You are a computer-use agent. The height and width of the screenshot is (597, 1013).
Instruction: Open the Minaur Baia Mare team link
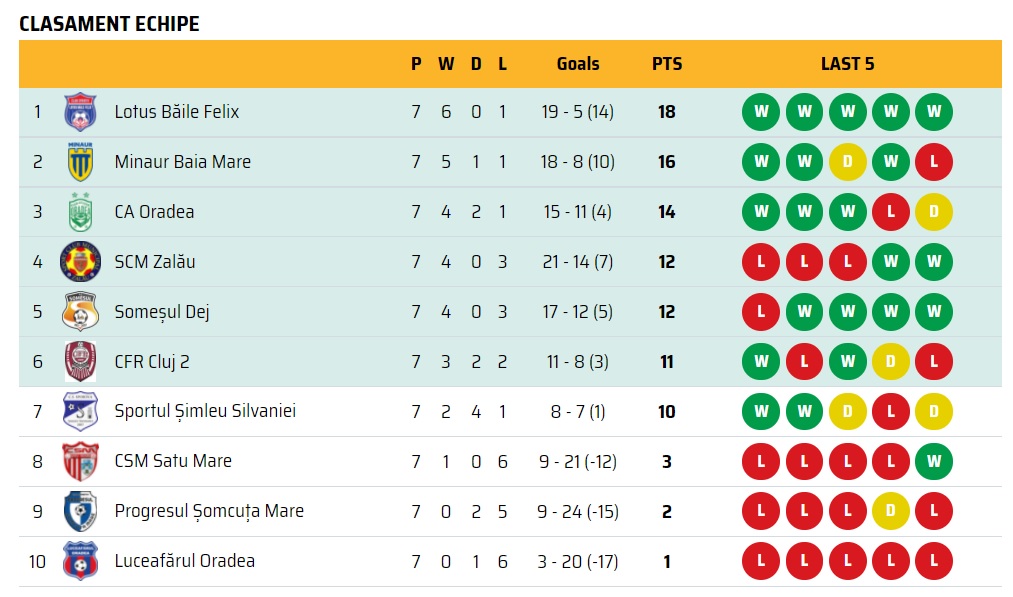(x=182, y=162)
